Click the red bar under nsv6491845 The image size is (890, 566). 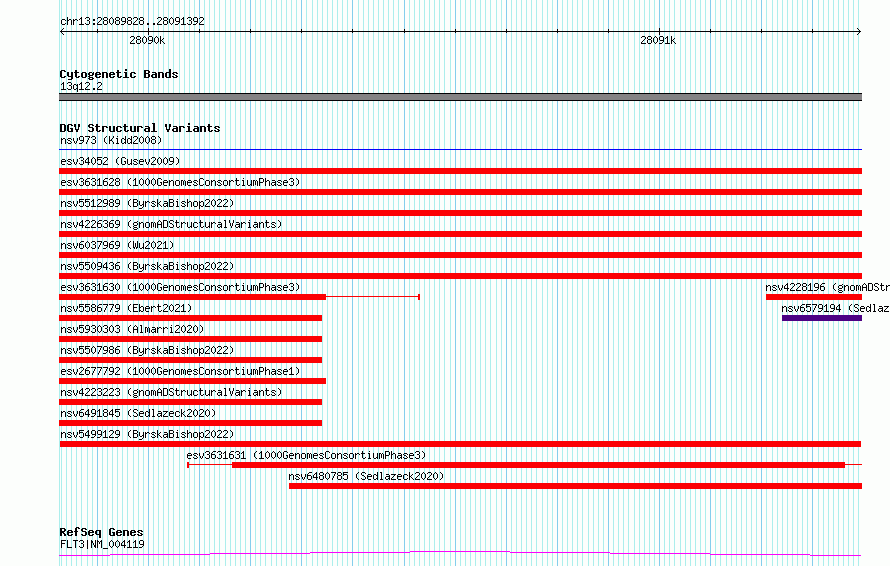click(191, 423)
